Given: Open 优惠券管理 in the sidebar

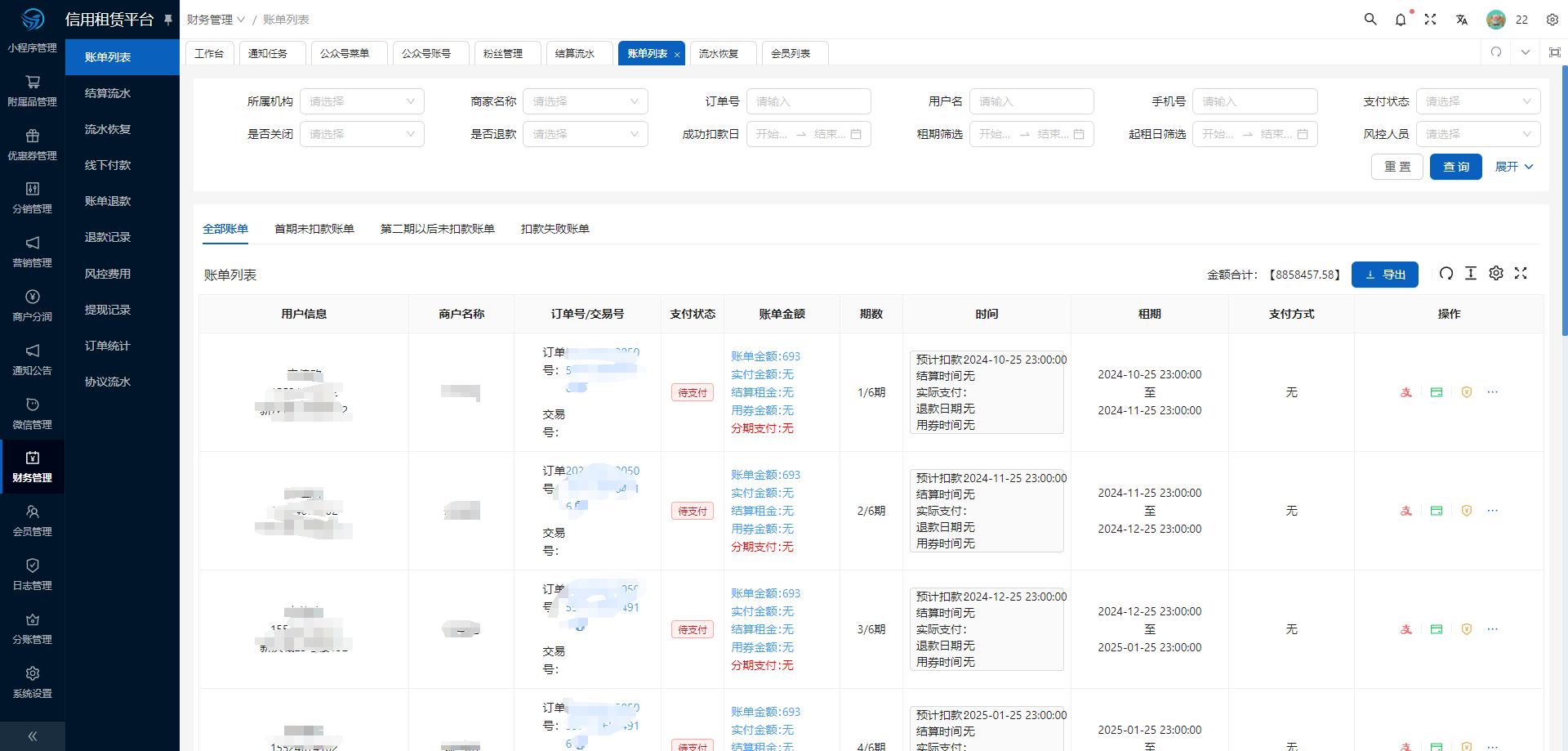Looking at the screenshot, I should pyautogui.click(x=33, y=145).
